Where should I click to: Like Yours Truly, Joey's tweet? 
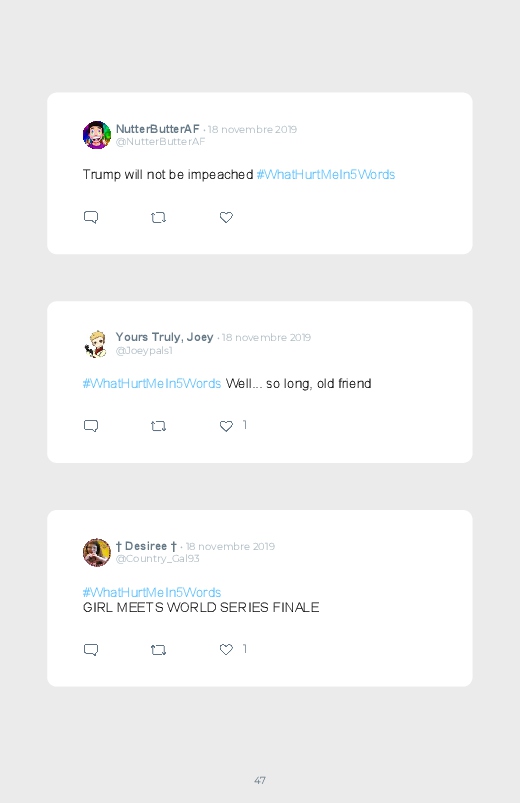pos(226,426)
